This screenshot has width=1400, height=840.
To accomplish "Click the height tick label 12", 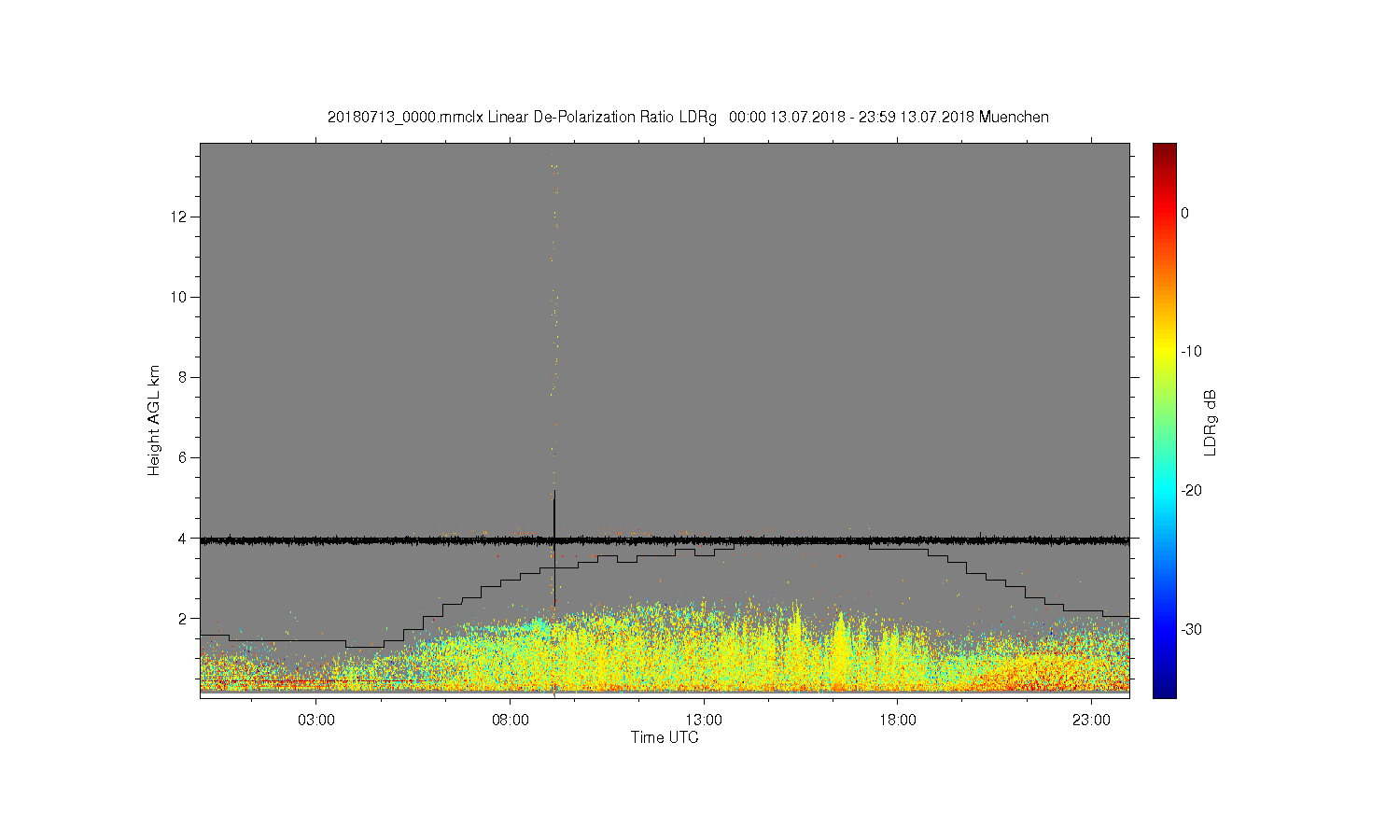I will tap(179, 217).
